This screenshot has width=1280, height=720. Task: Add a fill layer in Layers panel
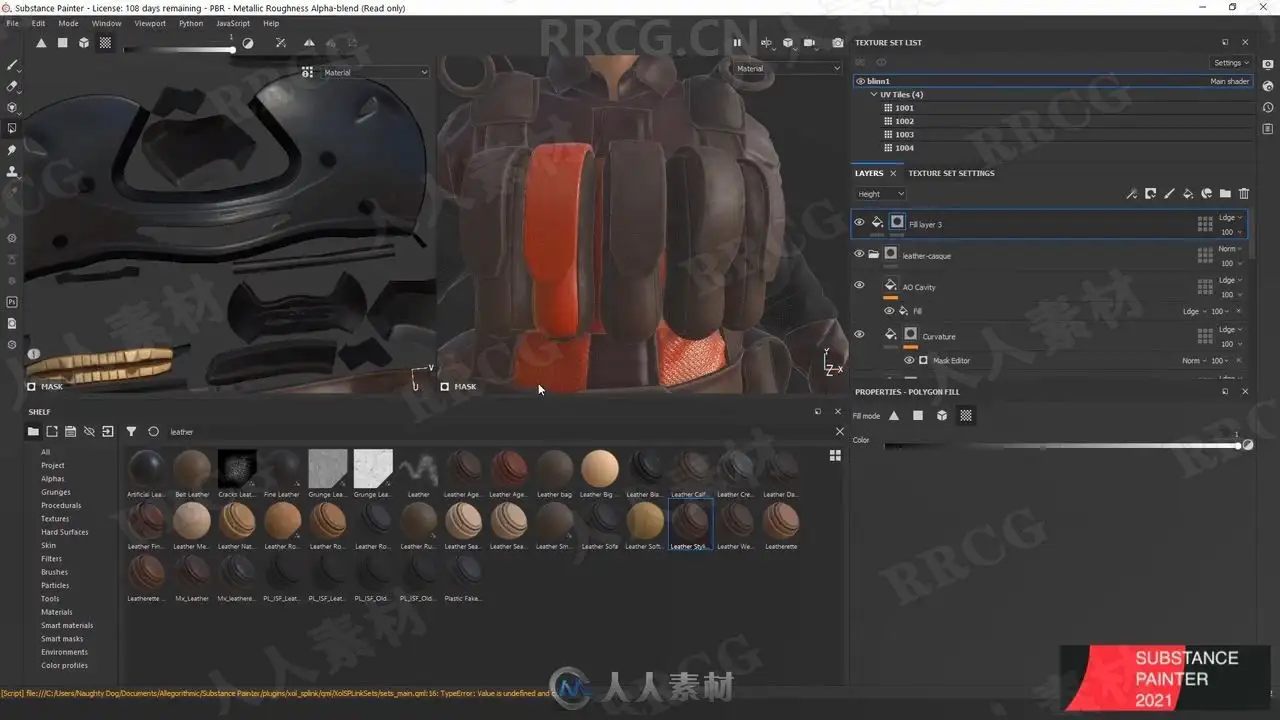1188,194
